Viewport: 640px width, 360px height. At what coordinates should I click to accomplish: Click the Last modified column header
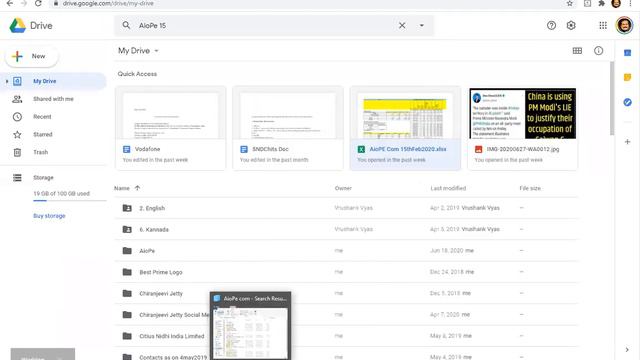(448, 188)
